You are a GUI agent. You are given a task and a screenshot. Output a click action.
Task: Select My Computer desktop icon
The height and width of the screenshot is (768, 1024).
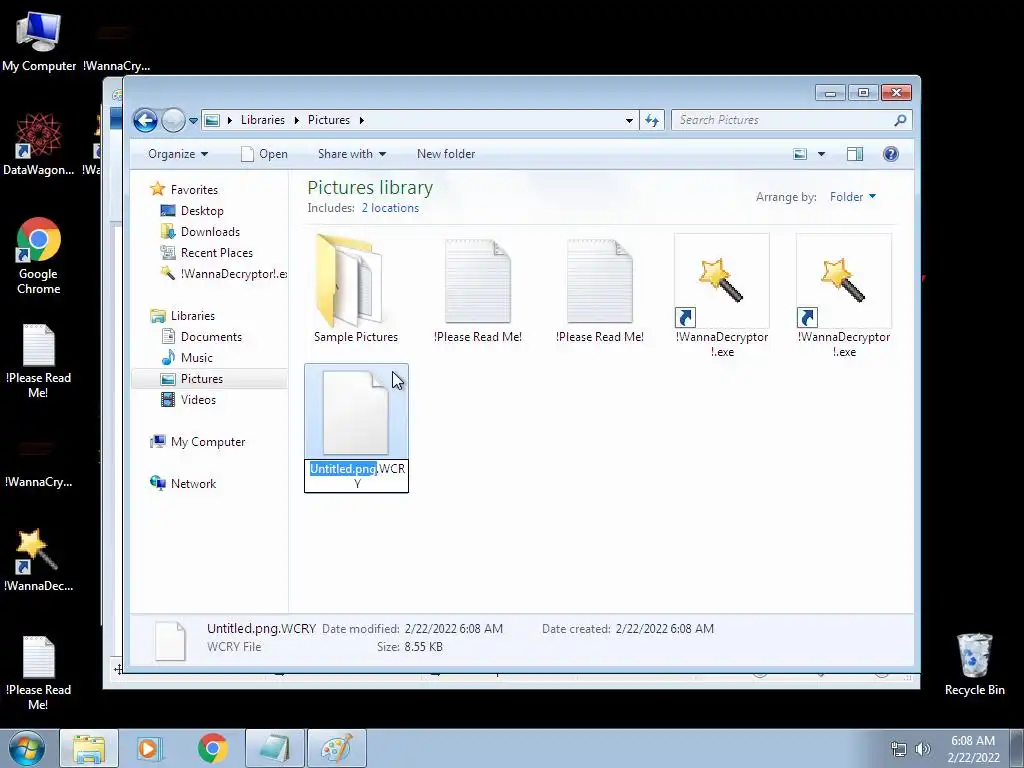(x=39, y=42)
